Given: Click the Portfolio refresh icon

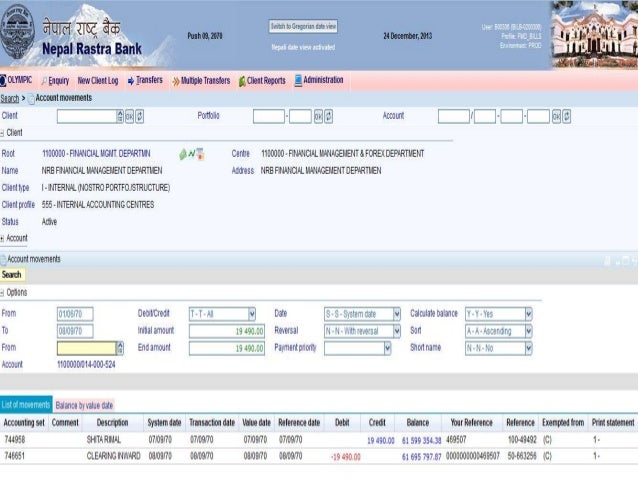Looking at the screenshot, I should (328, 116).
